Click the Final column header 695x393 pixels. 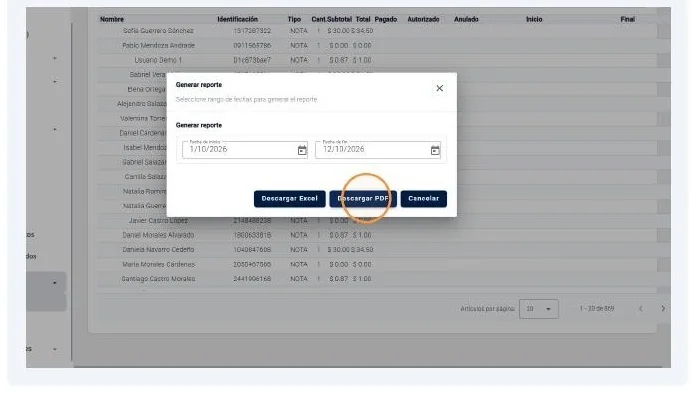point(628,19)
